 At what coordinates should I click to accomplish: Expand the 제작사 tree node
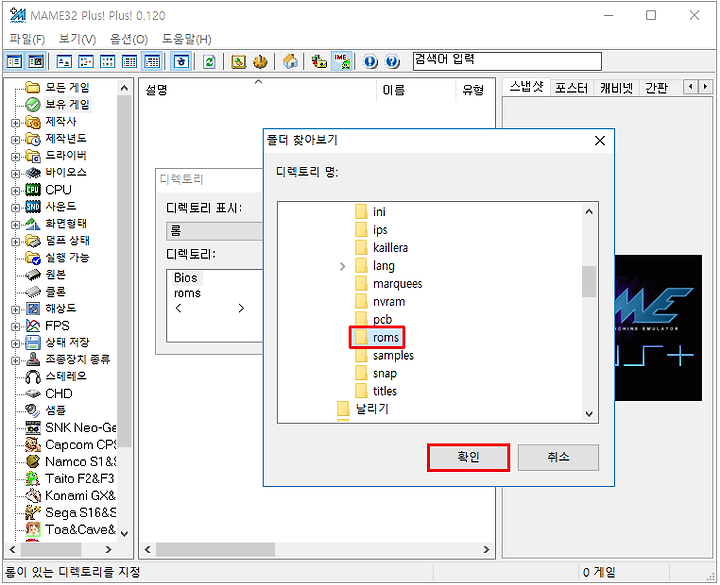(x=15, y=123)
